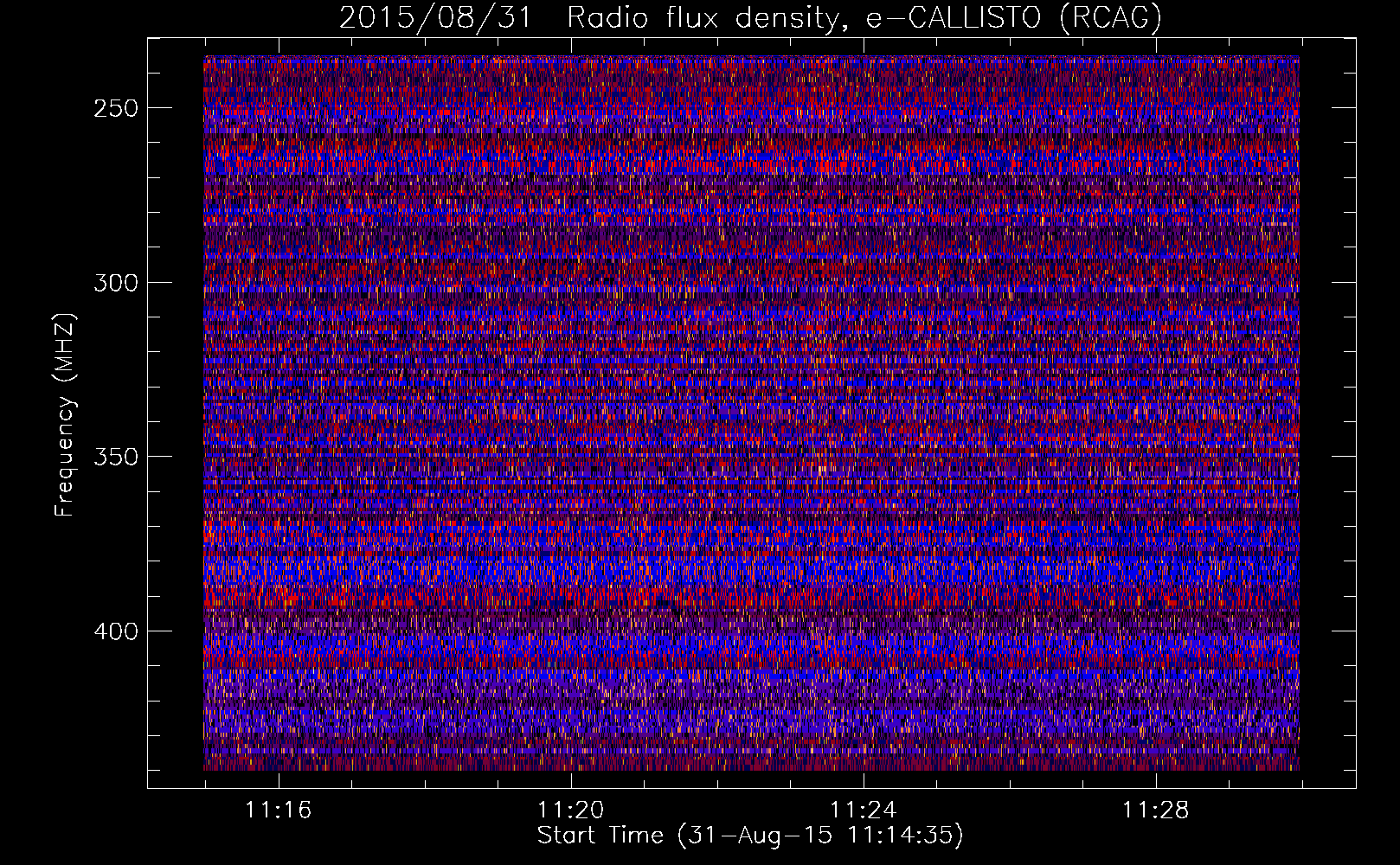Image resolution: width=1400 pixels, height=865 pixels.
Task: Click the 11:28 time tick label
Action: point(1155,811)
